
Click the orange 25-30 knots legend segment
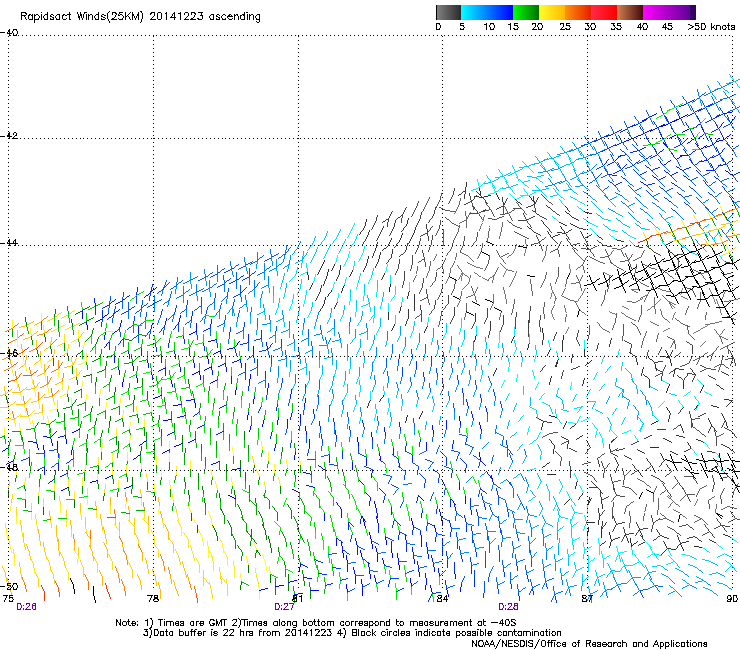coord(578,12)
